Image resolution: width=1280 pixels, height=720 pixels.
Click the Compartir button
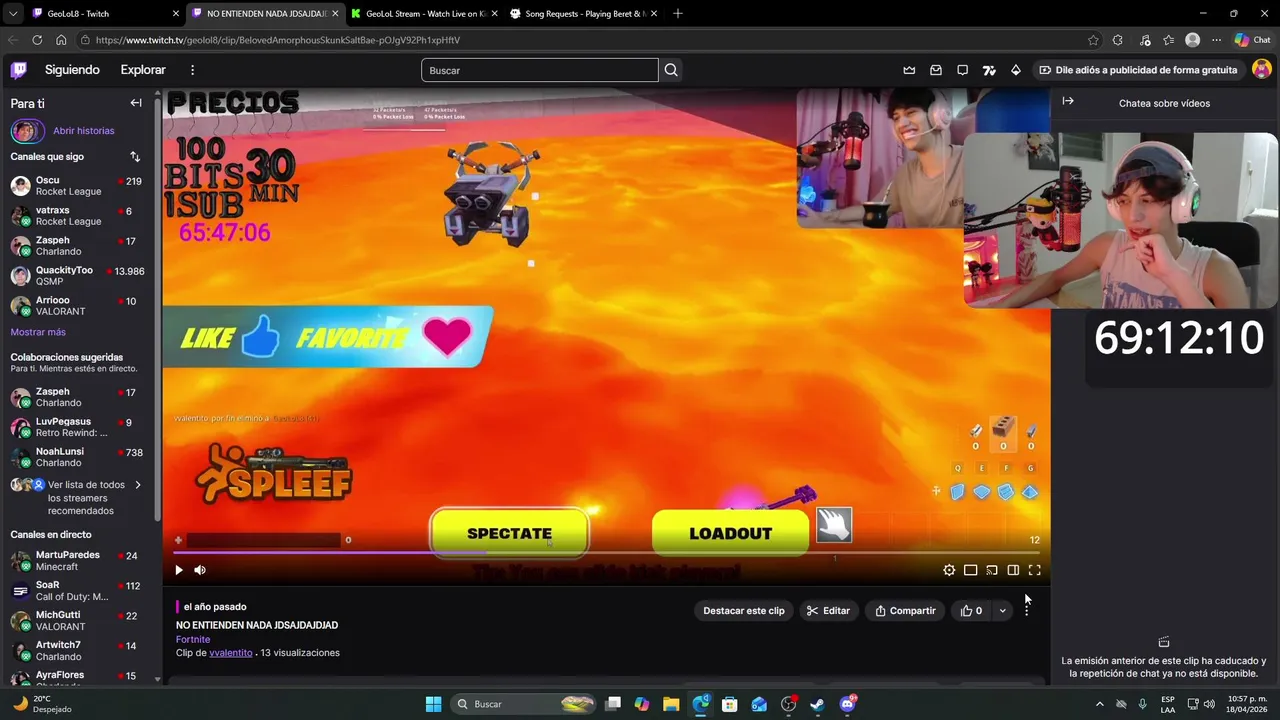click(905, 610)
